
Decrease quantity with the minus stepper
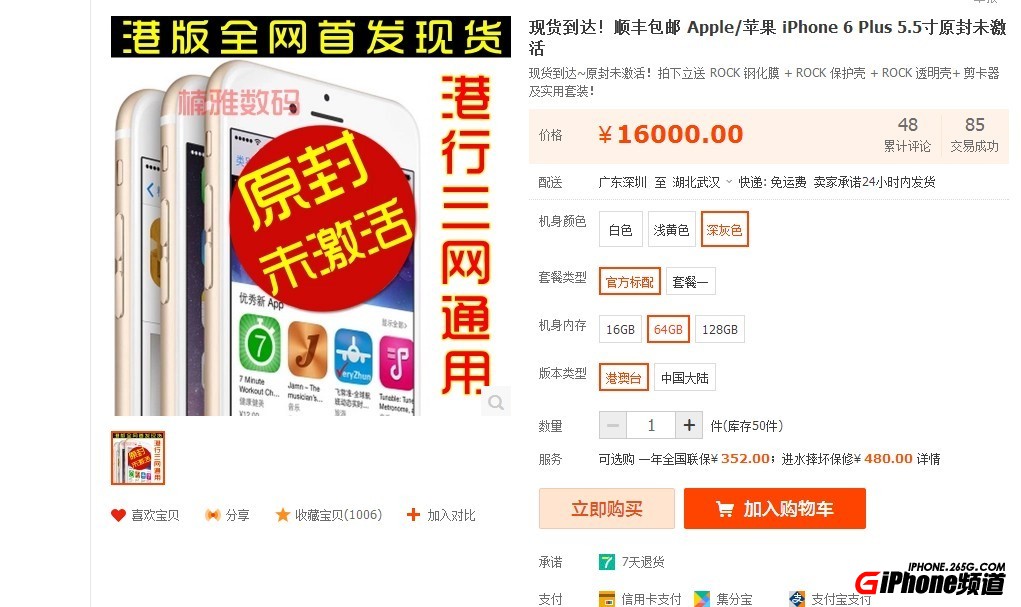613,425
